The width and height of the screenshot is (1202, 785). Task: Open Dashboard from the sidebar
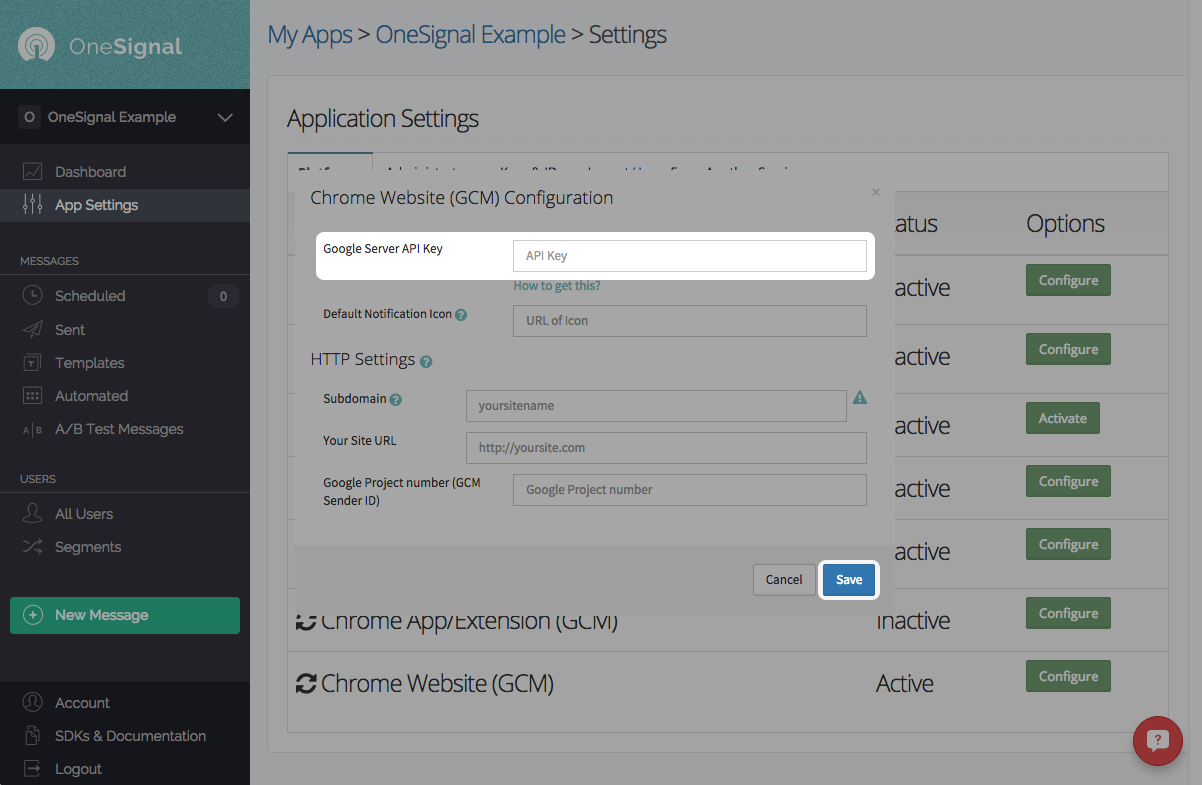pos(90,172)
